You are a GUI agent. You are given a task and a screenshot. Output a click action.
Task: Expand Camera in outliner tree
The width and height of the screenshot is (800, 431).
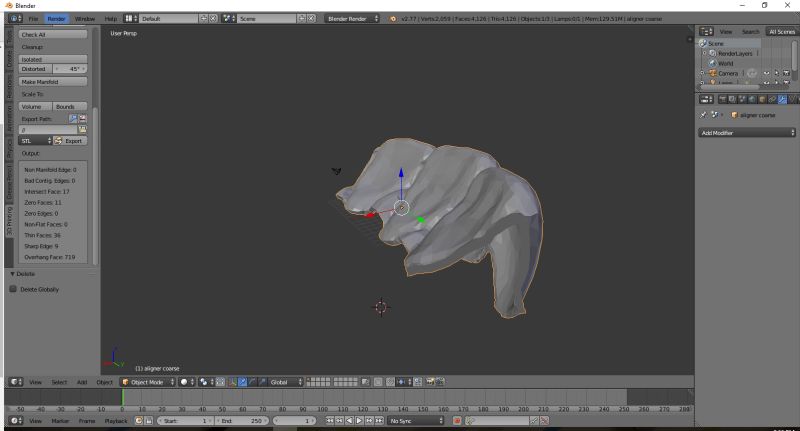click(x=703, y=73)
